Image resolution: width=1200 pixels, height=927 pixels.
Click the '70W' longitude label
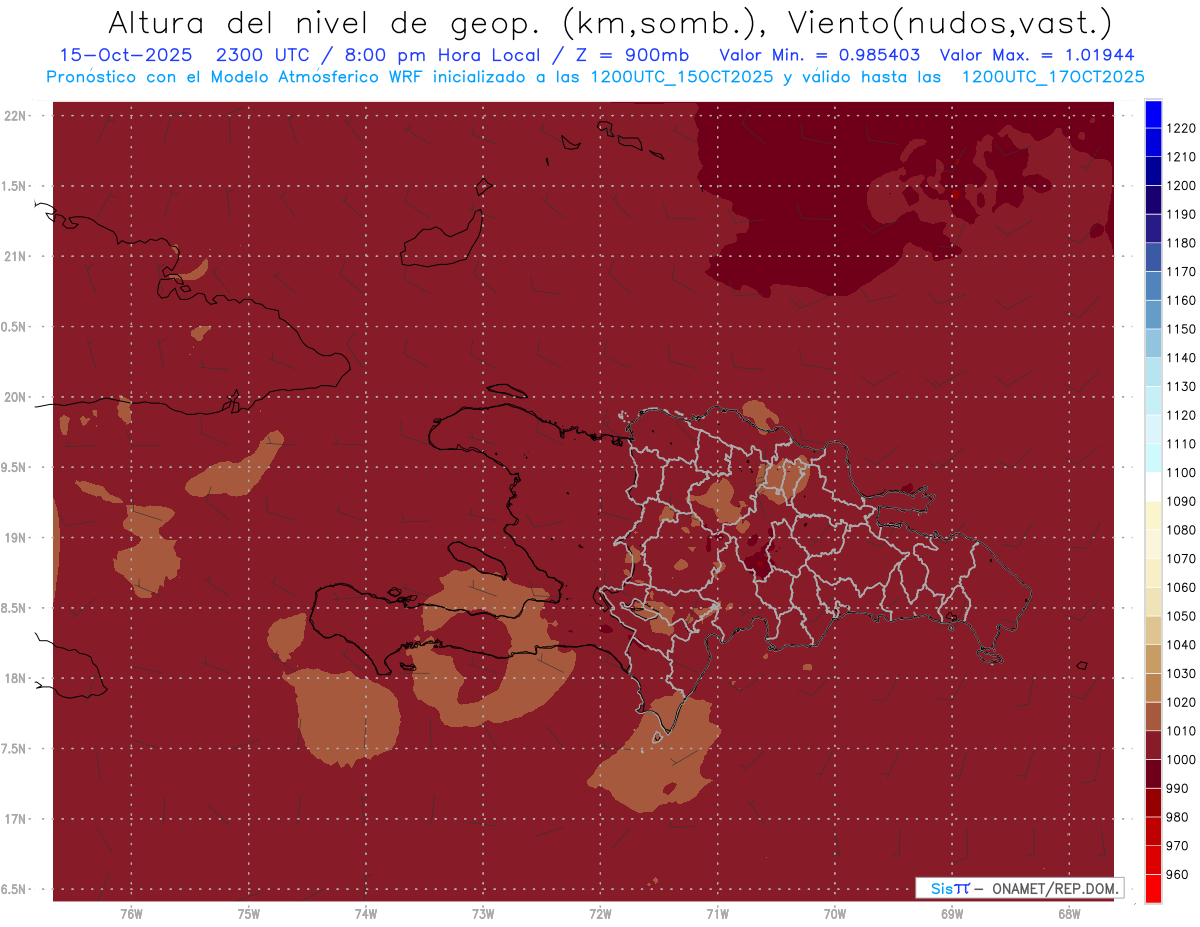(x=835, y=914)
